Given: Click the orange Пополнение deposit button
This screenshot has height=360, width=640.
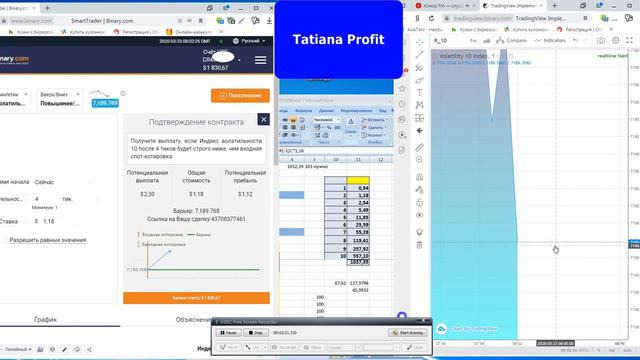Looking at the screenshot, I should [x=240, y=96].
